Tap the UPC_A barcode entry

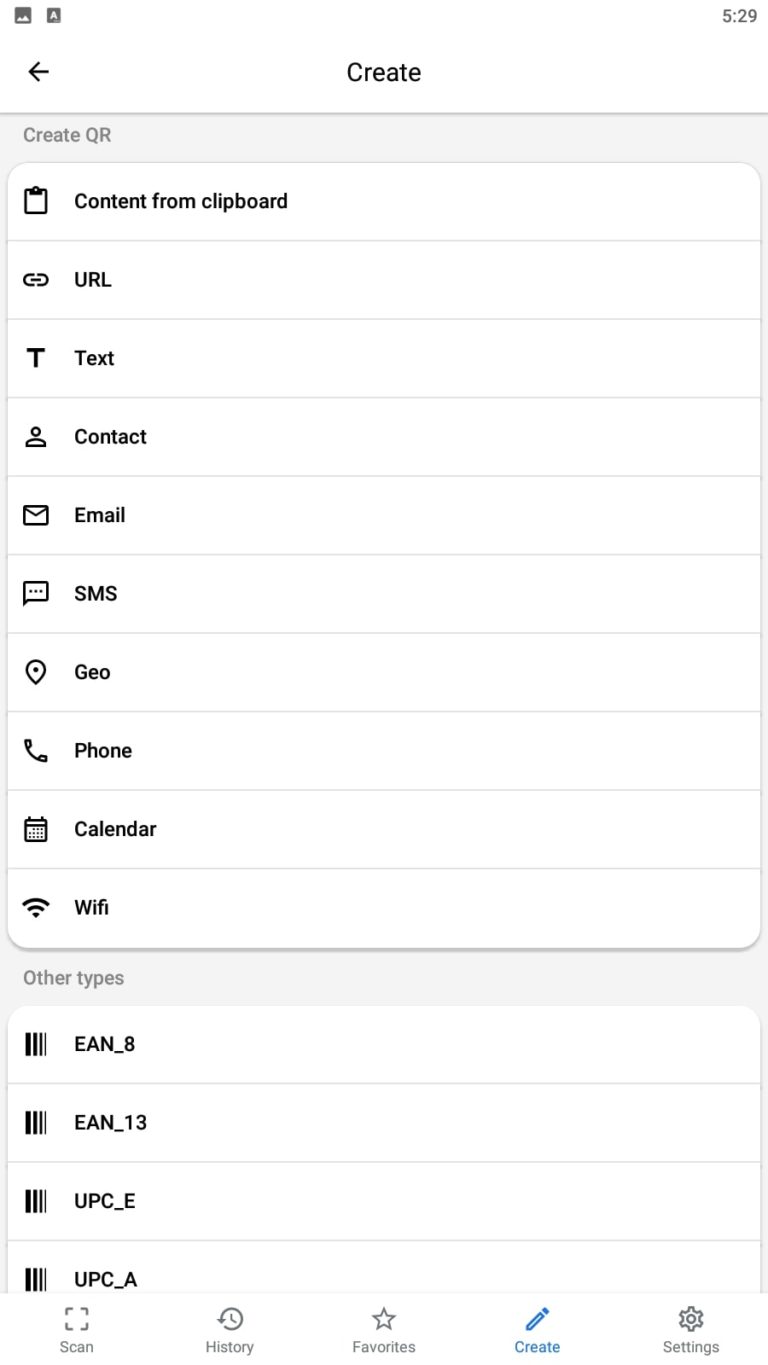(x=105, y=1277)
